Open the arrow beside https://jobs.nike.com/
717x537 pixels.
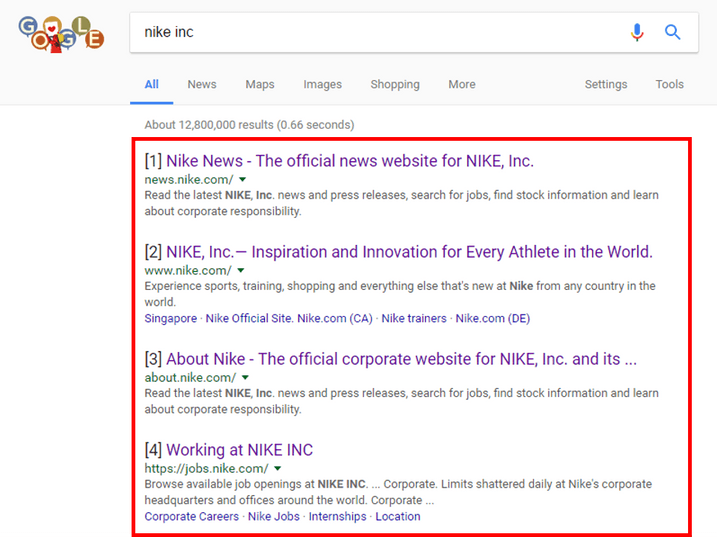[x=278, y=468]
